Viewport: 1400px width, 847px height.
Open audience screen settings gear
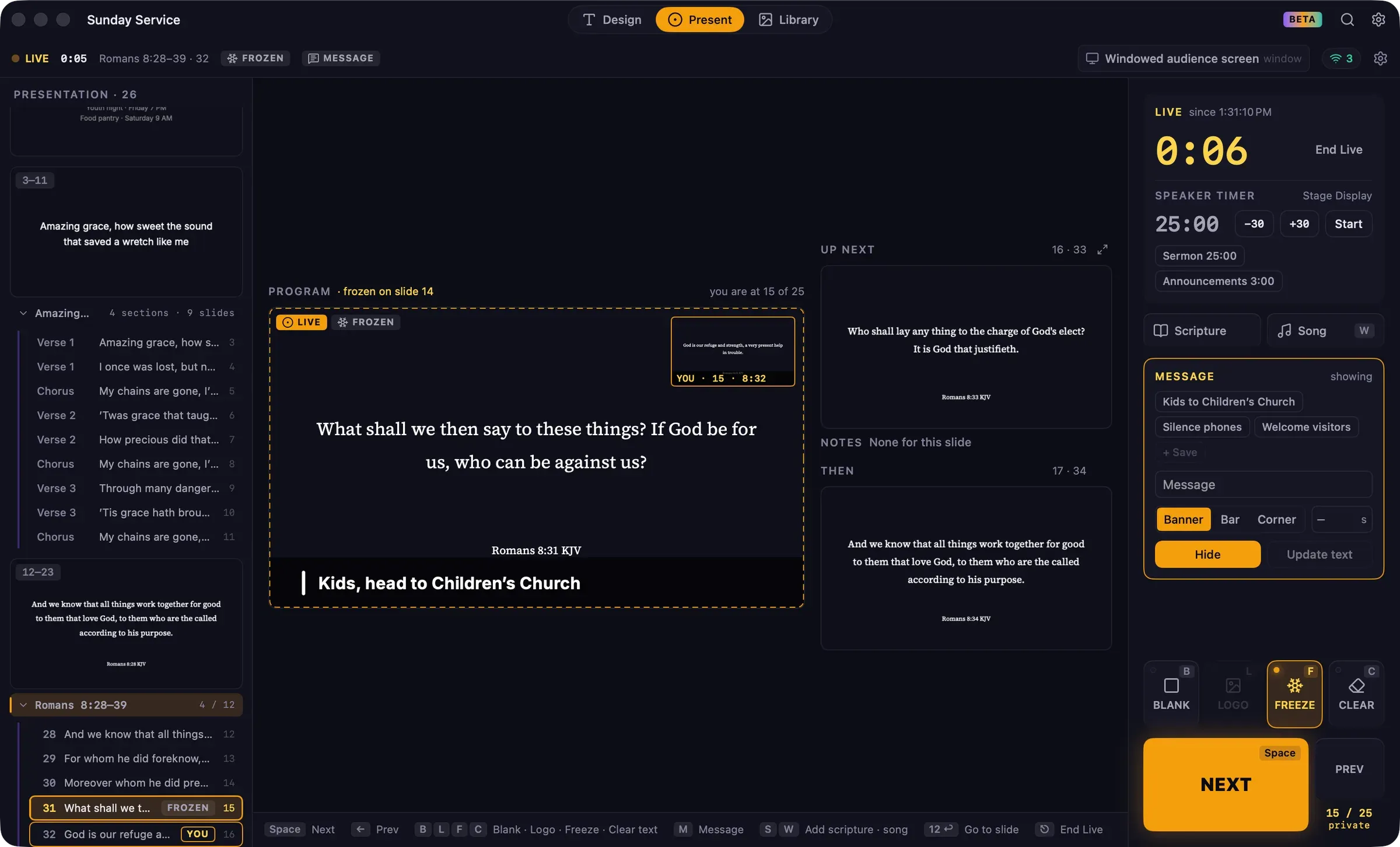coord(1380,58)
